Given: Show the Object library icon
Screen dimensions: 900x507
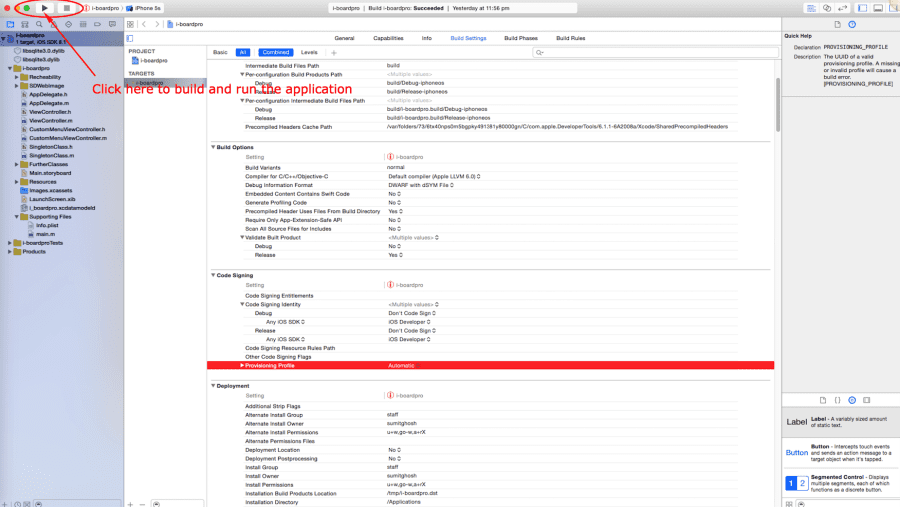Looking at the screenshot, I should tap(852, 400).
